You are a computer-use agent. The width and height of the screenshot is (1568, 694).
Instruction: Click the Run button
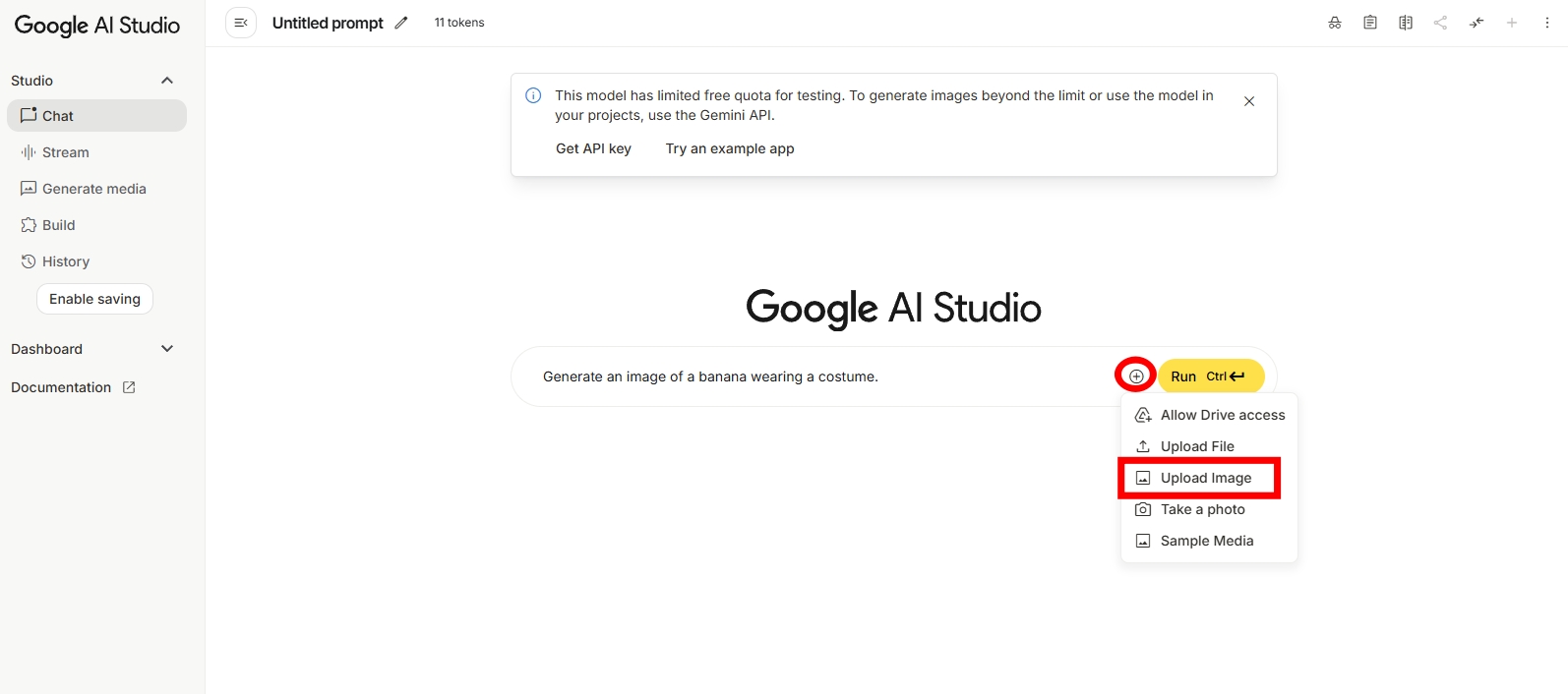[1211, 376]
